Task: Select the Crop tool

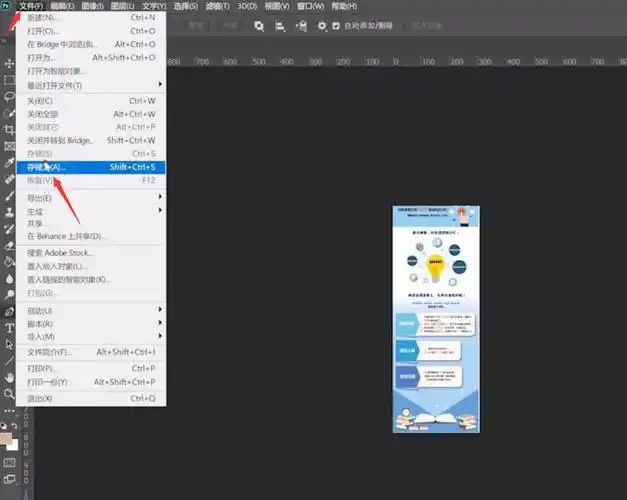Action: coord(10,130)
